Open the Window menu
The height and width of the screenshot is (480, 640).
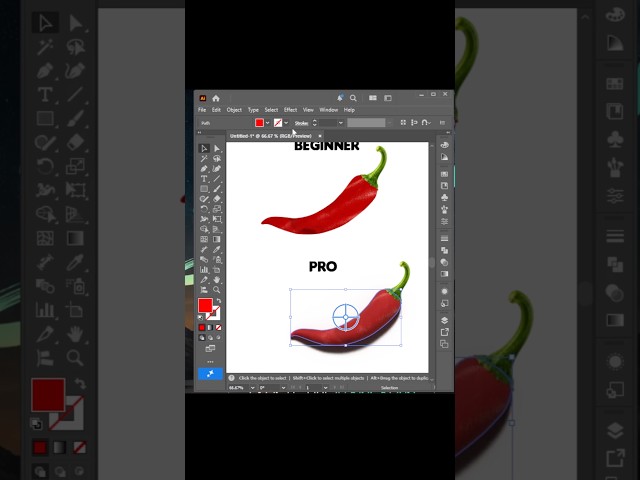329,110
